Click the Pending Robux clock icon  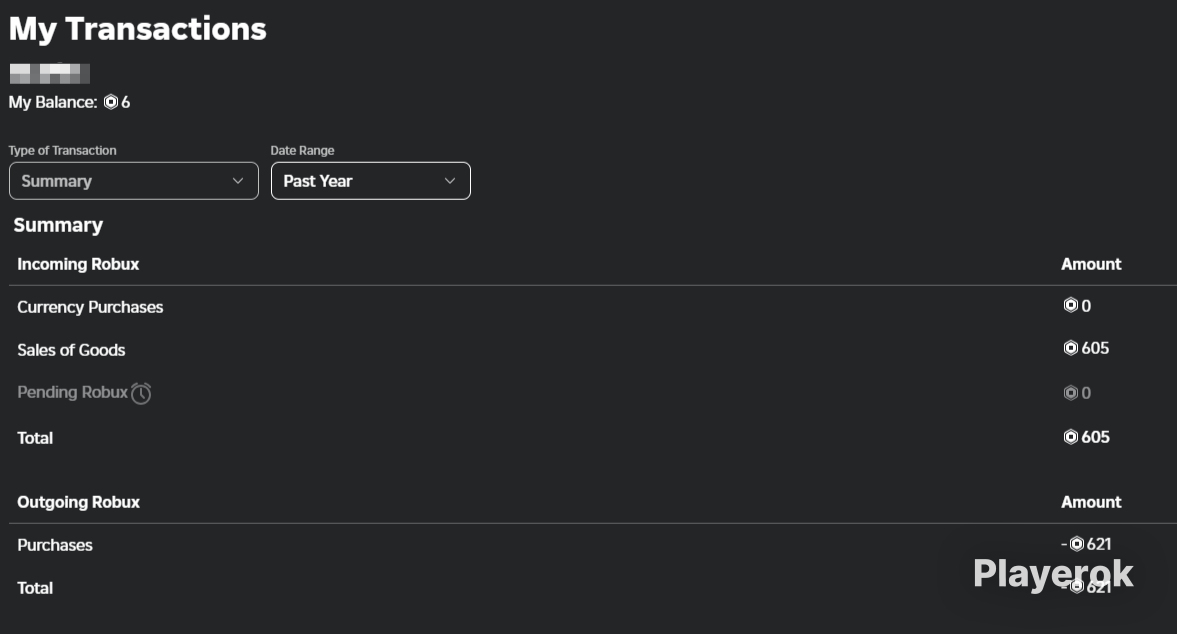pos(141,393)
